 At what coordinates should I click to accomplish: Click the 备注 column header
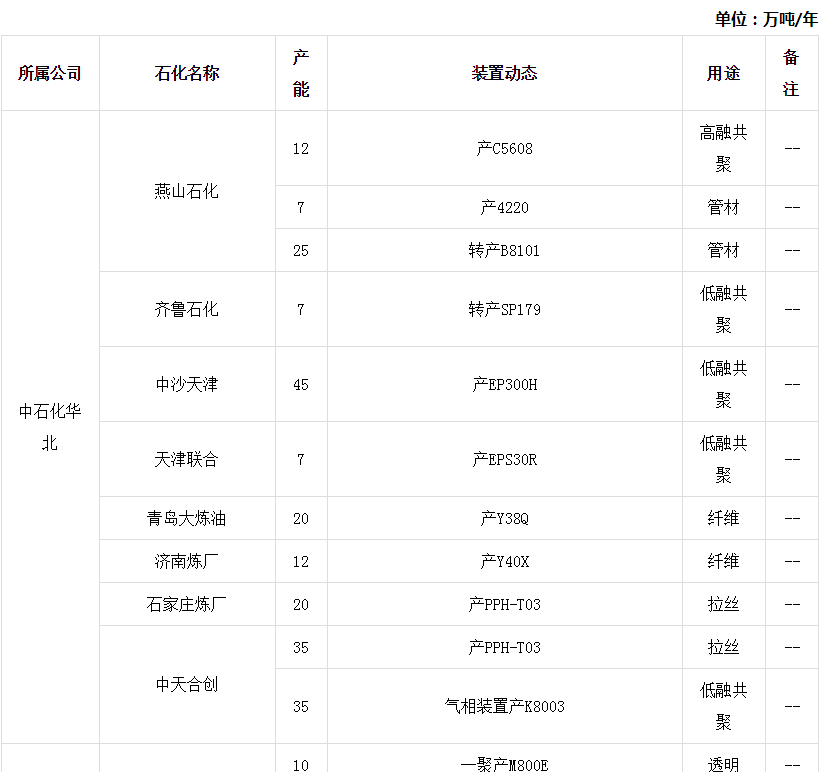pos(791,73)
